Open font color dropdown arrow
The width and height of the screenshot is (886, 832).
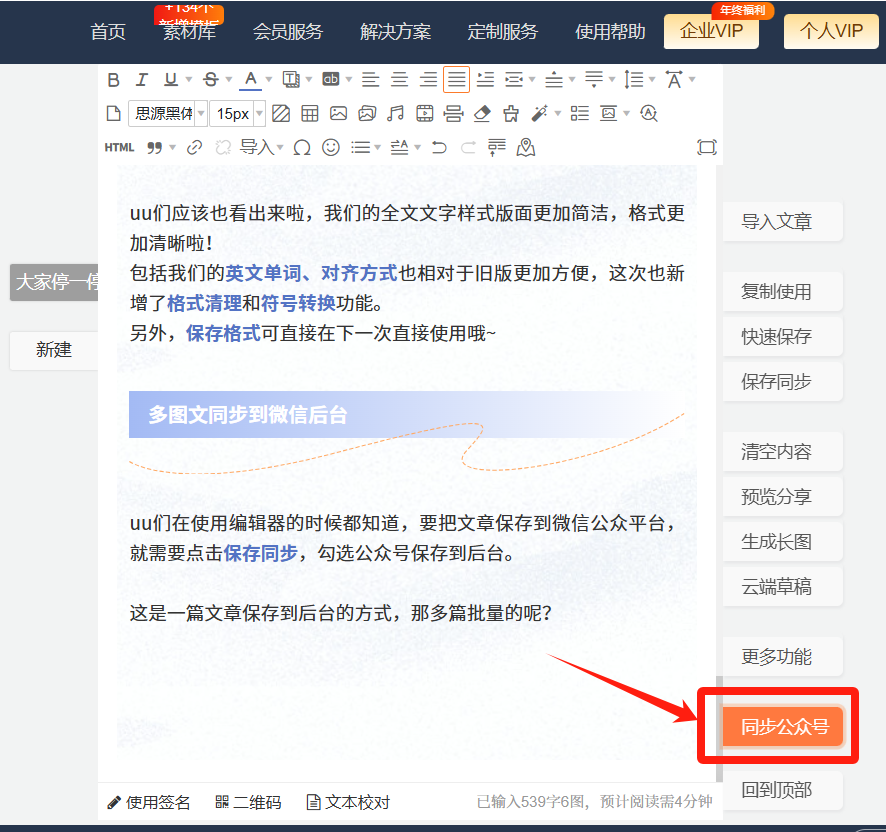pyautogui.click(x=269, y=80)
